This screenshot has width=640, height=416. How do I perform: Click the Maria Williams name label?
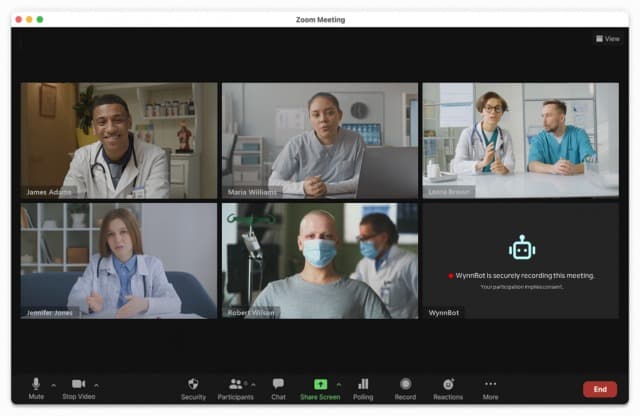coord(252,192)
